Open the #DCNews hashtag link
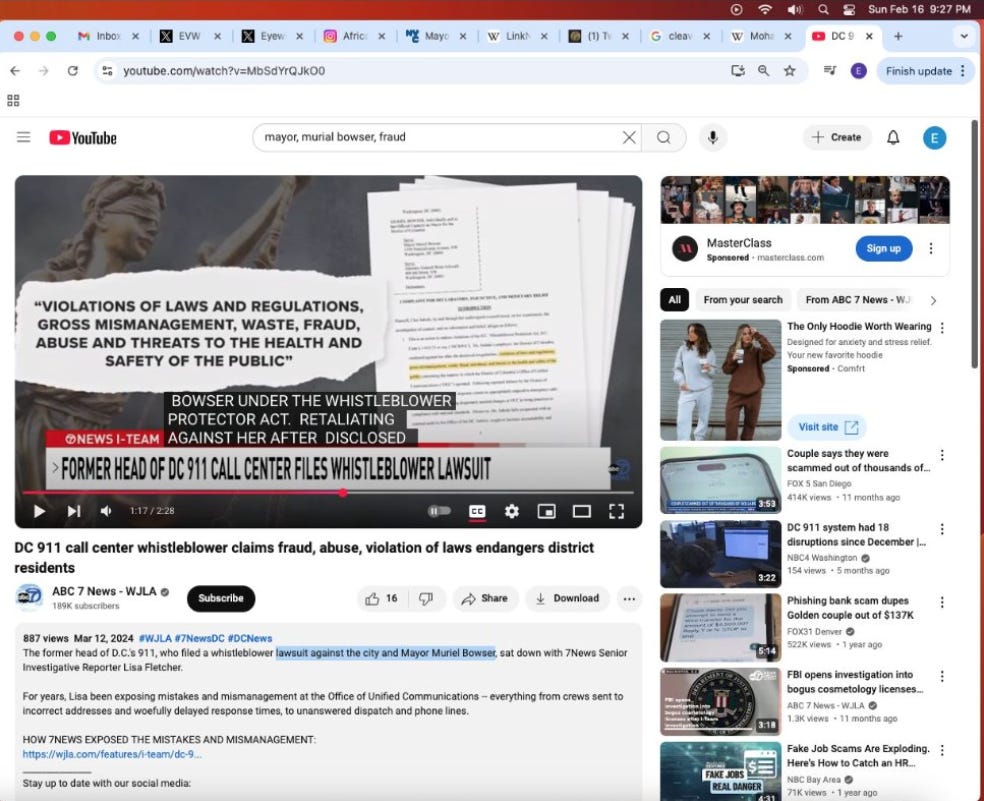Image resolution: width=984 pixels, height=801 pixels. pyautogui.click(x=250, y=638)
